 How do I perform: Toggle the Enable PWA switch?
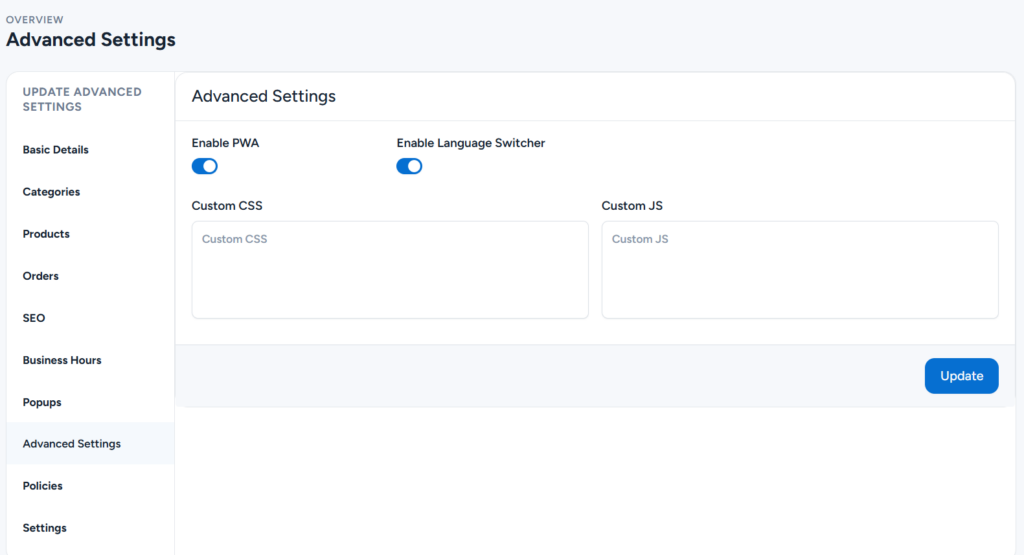pyautogui.click(x=204, y=166)
